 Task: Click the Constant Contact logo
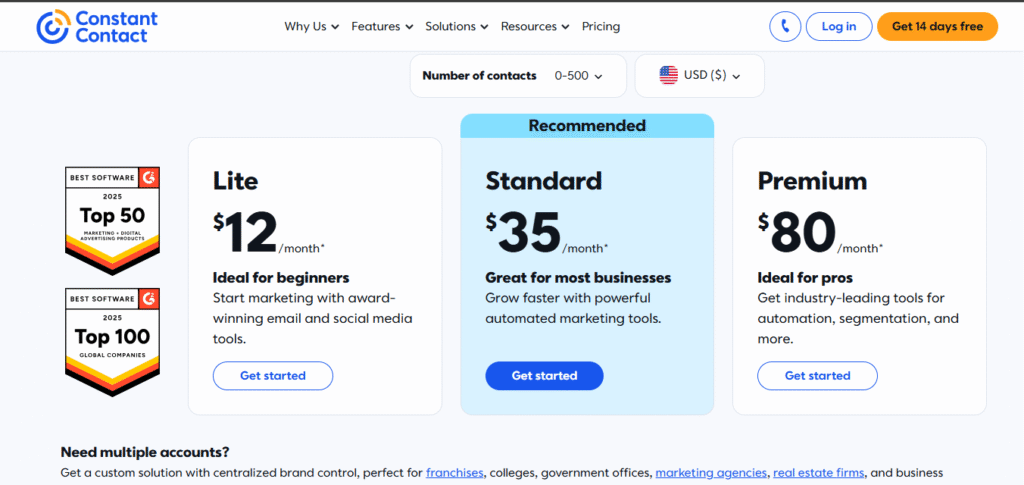[96, 27]
